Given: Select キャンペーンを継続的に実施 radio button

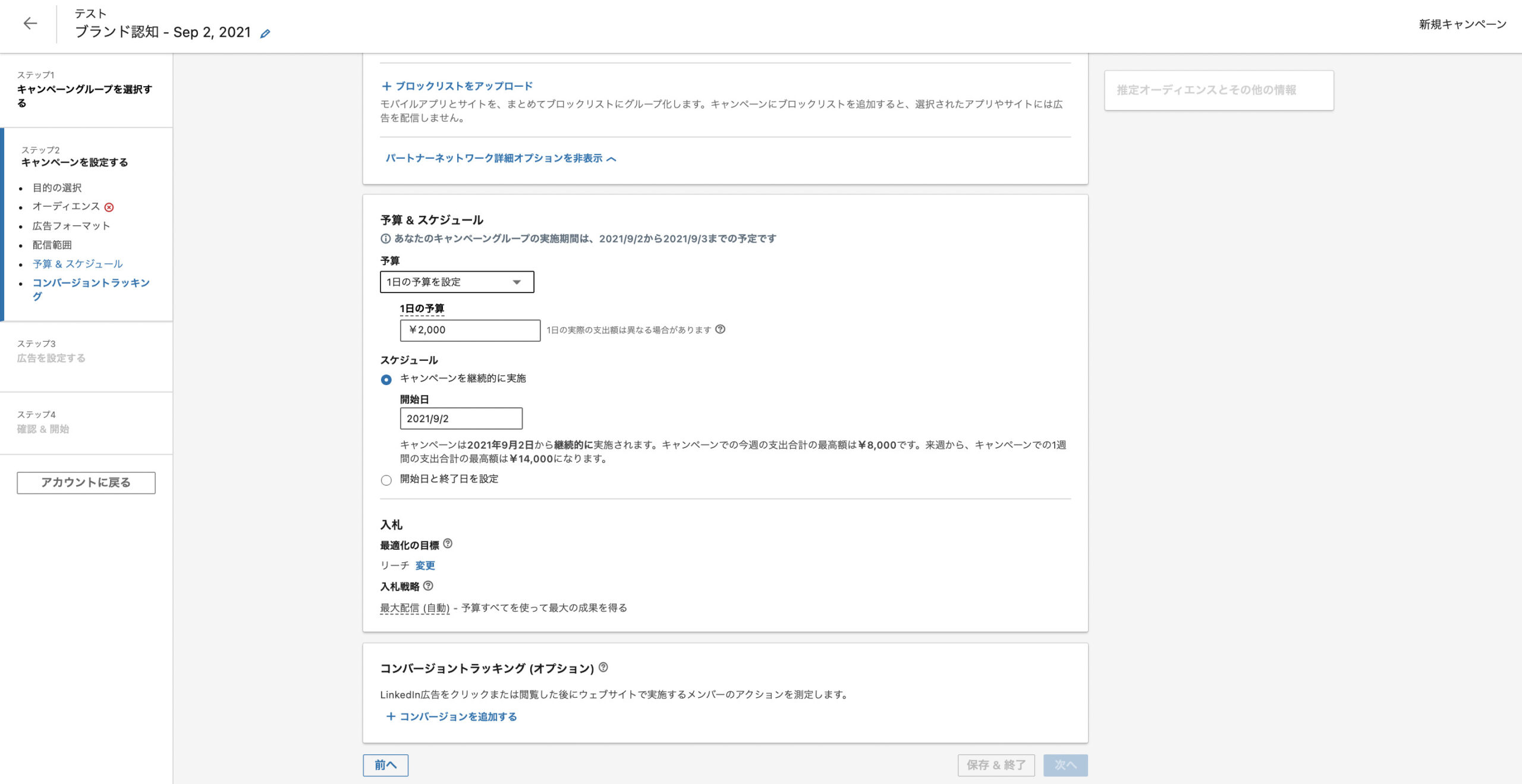Looking at the screenshot, I should [386, 379].
